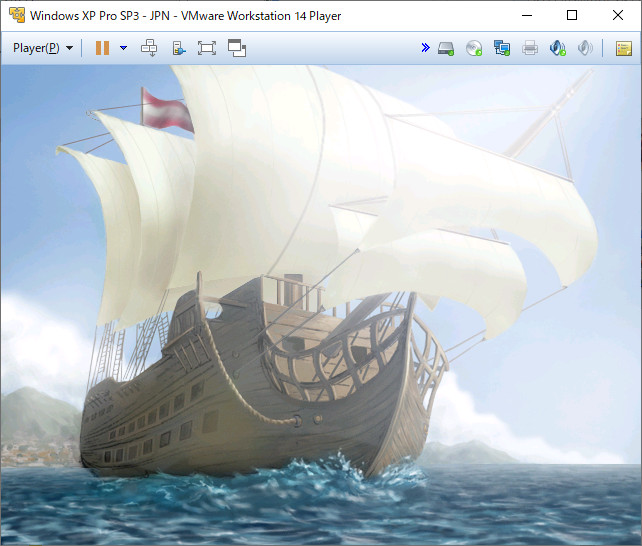Click the hard disk device icon
Image resolution: width=642 pixels, height=546 pixels.
(446, 48)
